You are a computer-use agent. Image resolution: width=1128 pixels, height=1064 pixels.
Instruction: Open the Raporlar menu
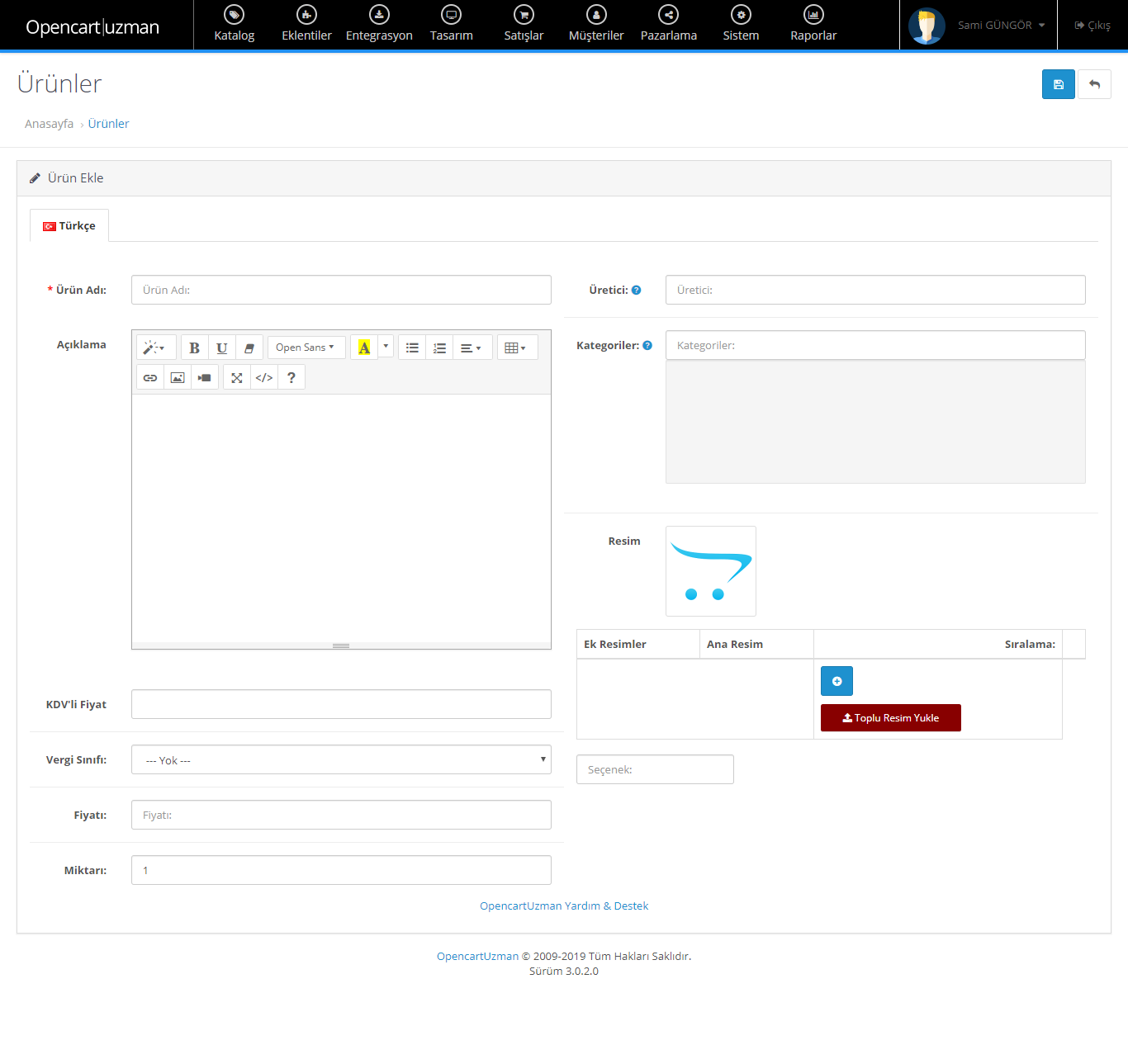coord(813,25)
